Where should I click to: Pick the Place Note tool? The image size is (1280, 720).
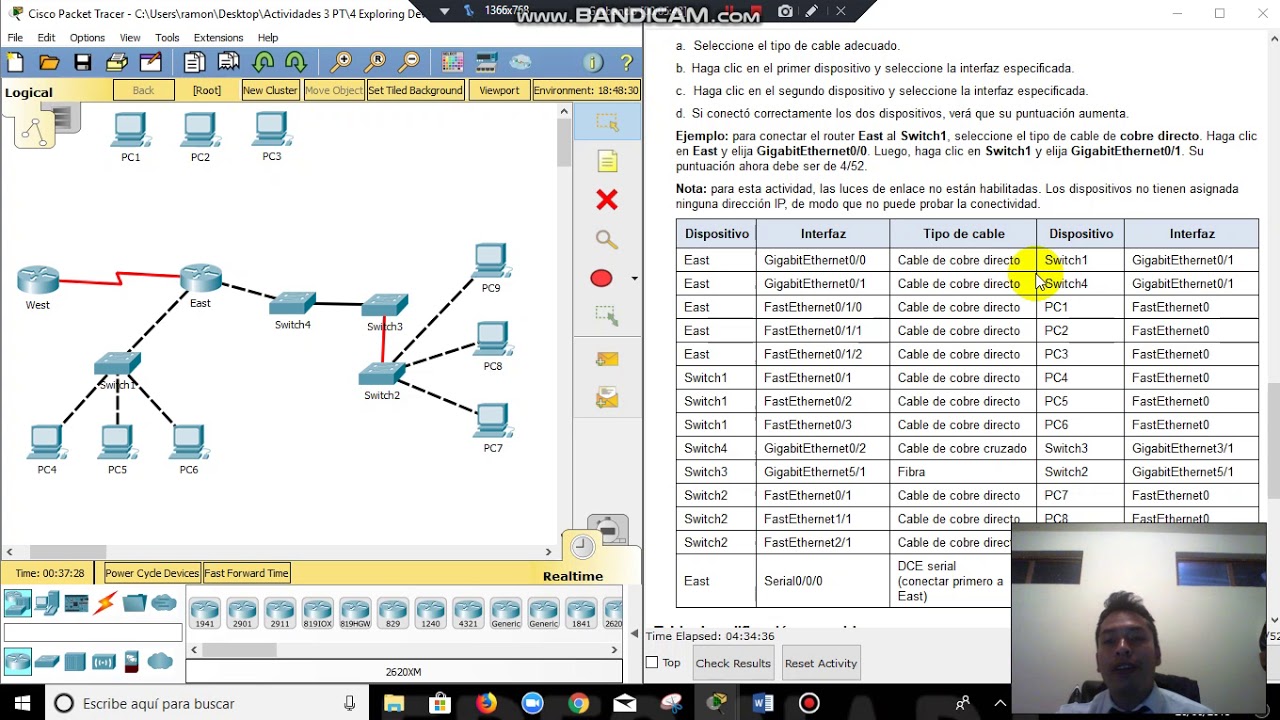tap(607, 162)
